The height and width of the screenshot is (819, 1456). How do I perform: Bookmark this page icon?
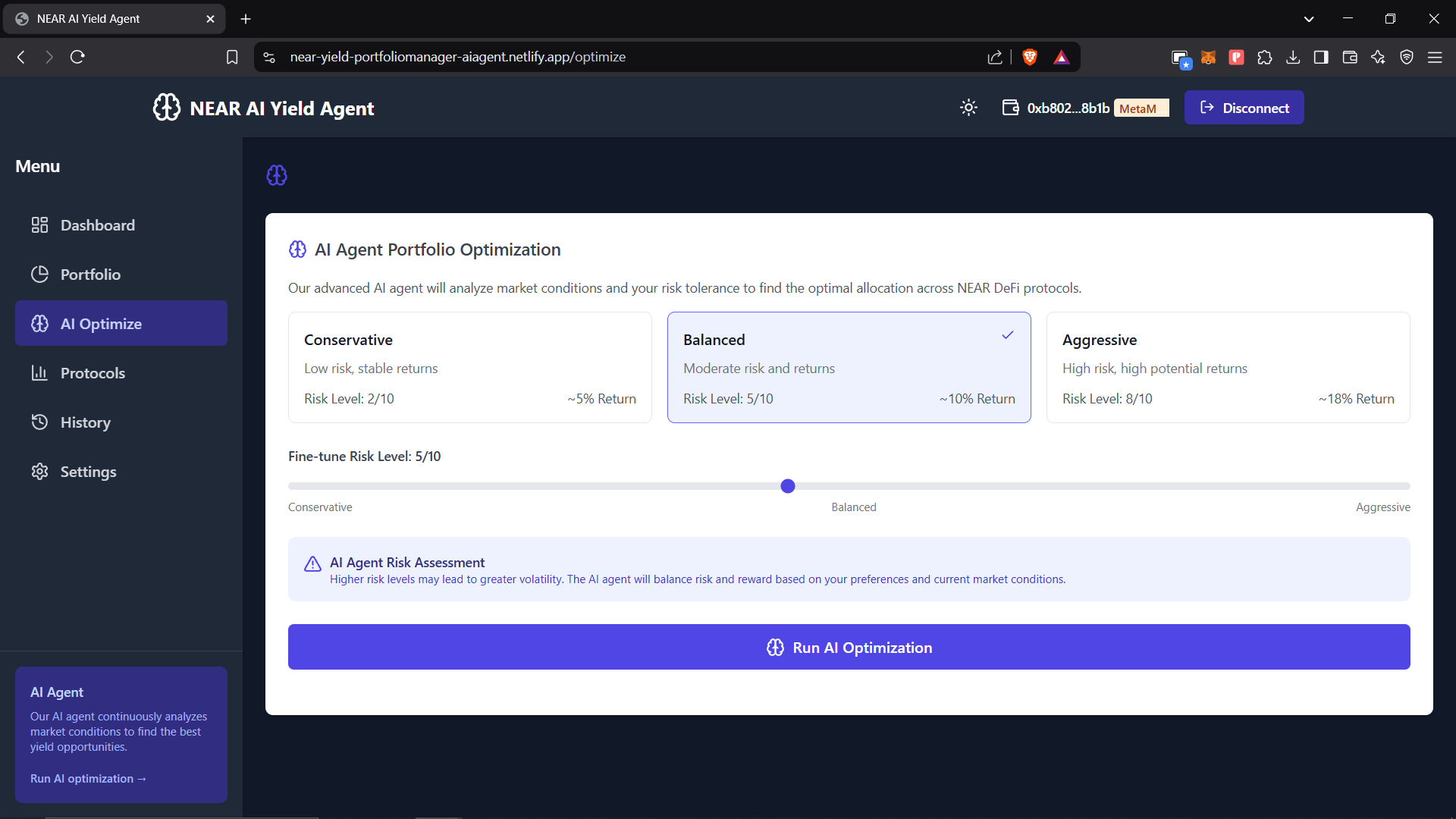tap(232, 57)
